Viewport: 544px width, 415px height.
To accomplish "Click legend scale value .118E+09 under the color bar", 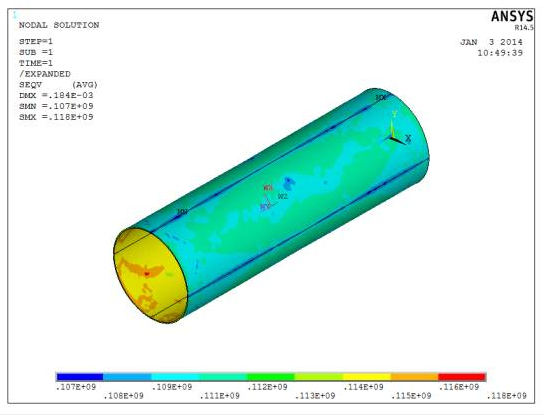I will (x=507, y=396).
